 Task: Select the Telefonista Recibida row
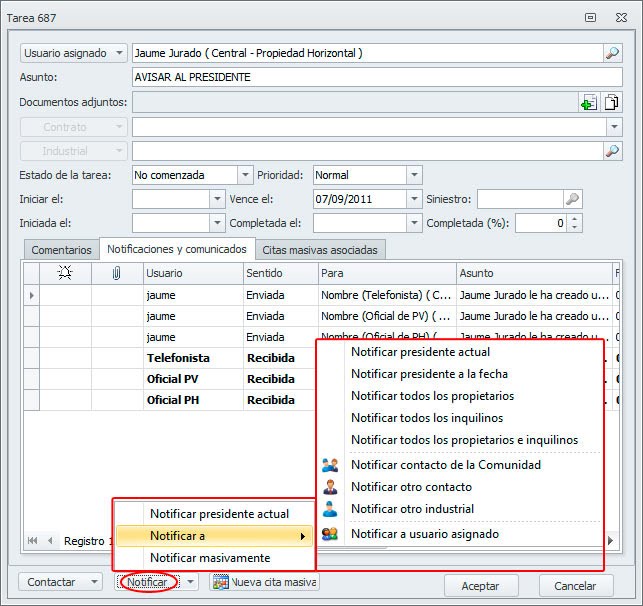tap(170, 358)
